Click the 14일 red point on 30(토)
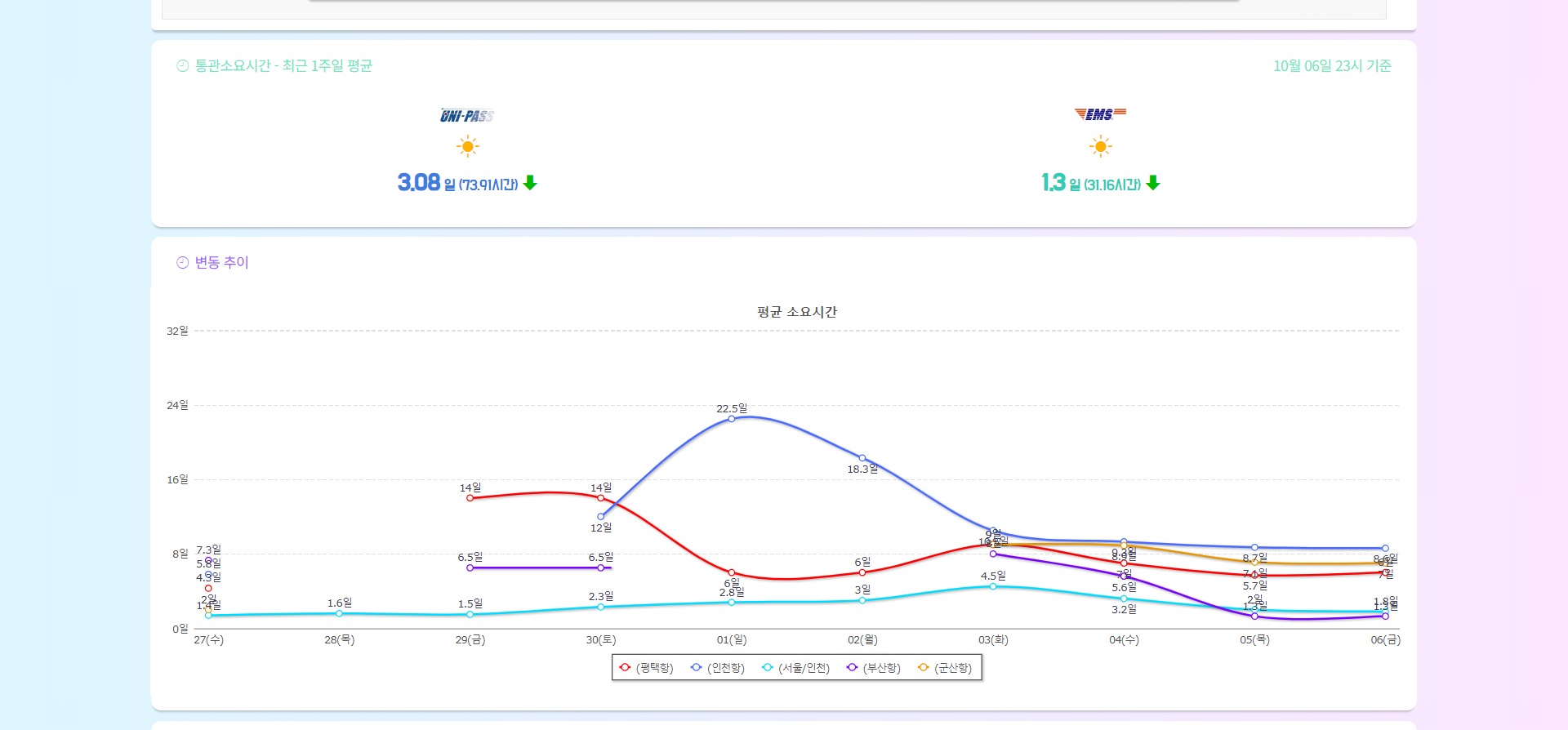 [x=601, y=498]
